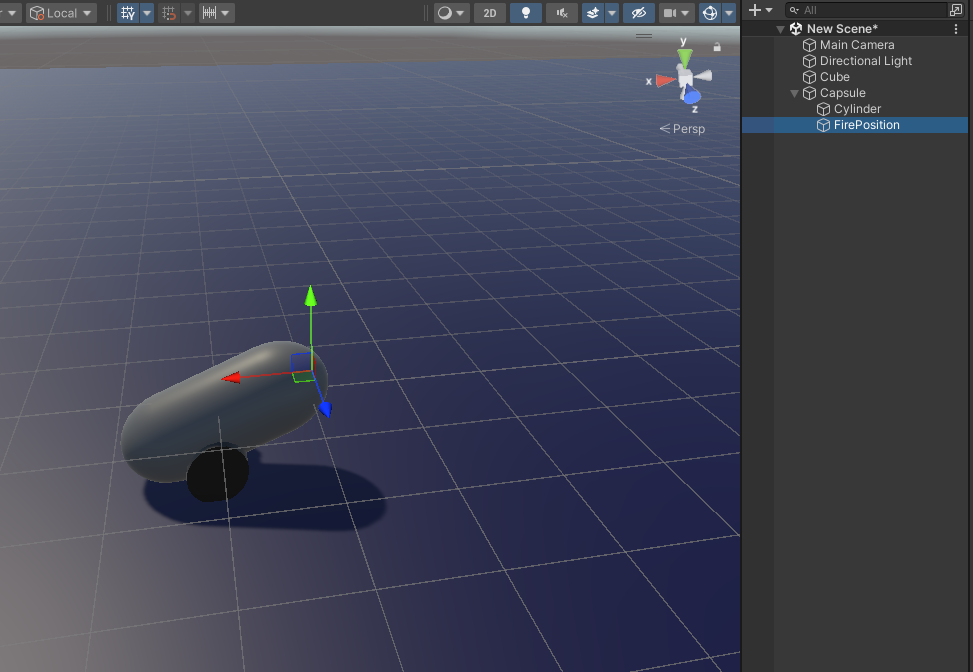The height and width of the screenshot is (672, 973).
Task: Click the orientation gizmo center cube
Action: pyautogui.click(x=685, y=78)
